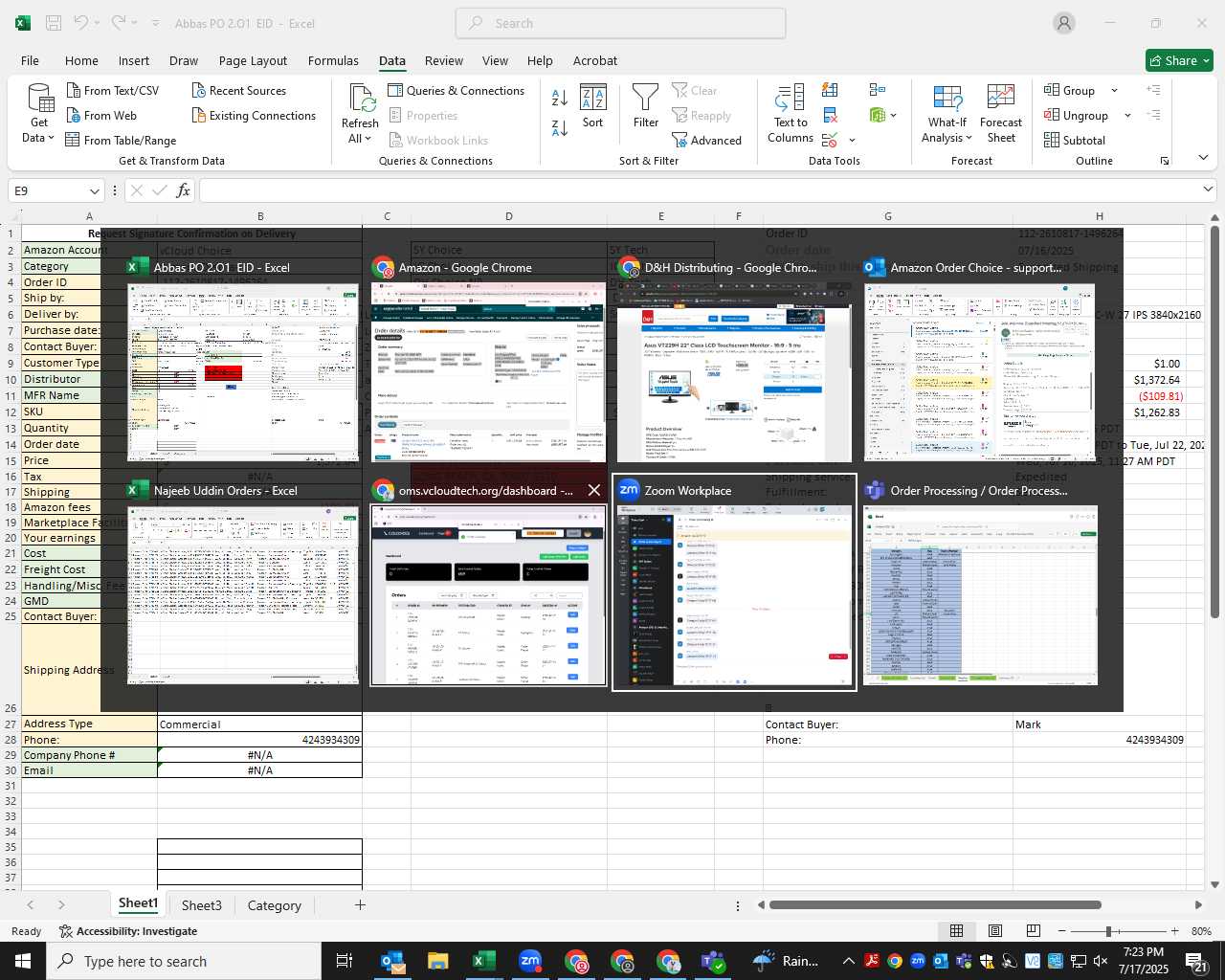Image resolution: width=1225 pixels, height=980 pixels.
Task: Switch to Page Break Preview in status bar
Action: pyautogui.click(x=1034, y=931)
